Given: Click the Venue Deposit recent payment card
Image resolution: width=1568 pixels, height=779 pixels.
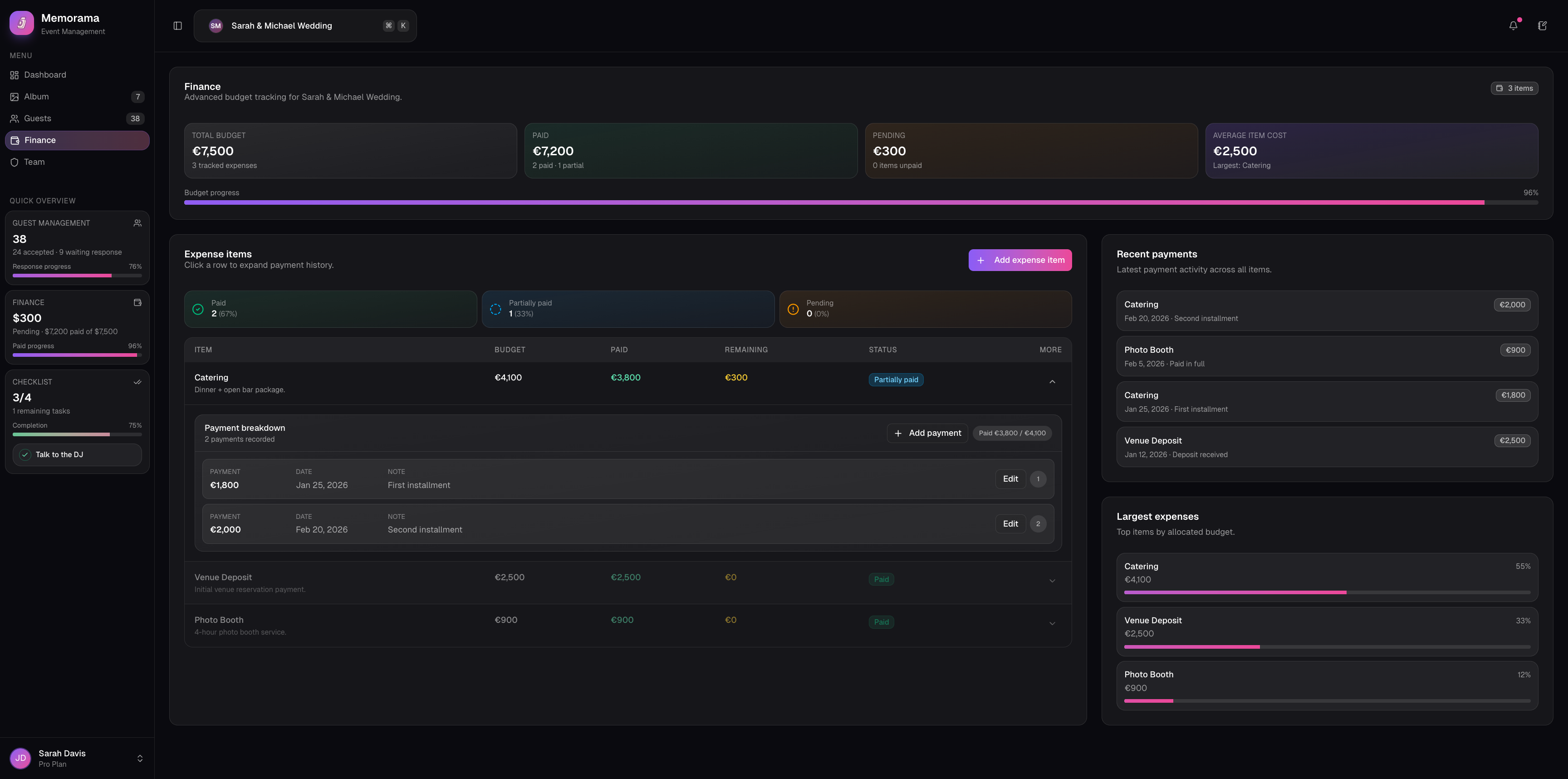Looking at the screenshot, I should click(x=1327, y=447).
